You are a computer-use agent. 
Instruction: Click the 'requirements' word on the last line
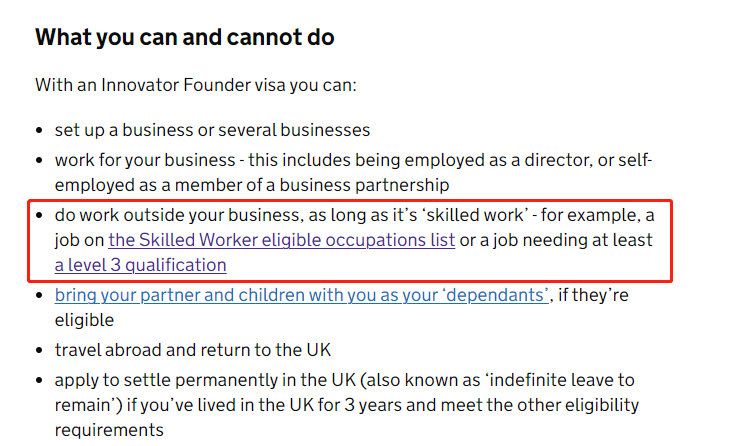tap(109, 430)
